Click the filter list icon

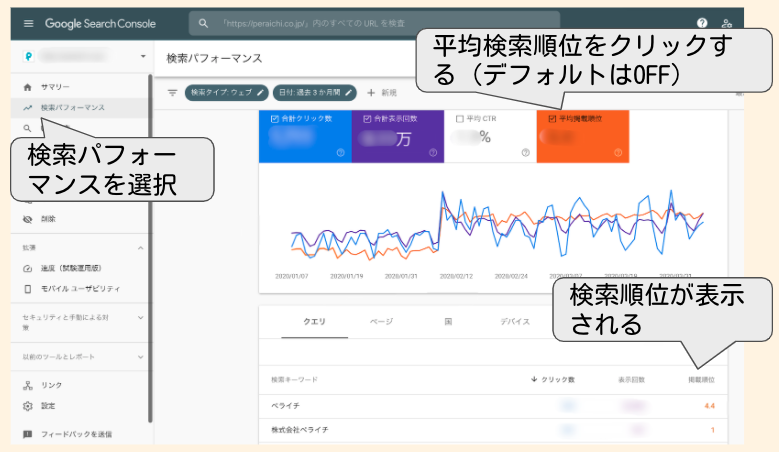pyautogui.click(x=172, y=93)
